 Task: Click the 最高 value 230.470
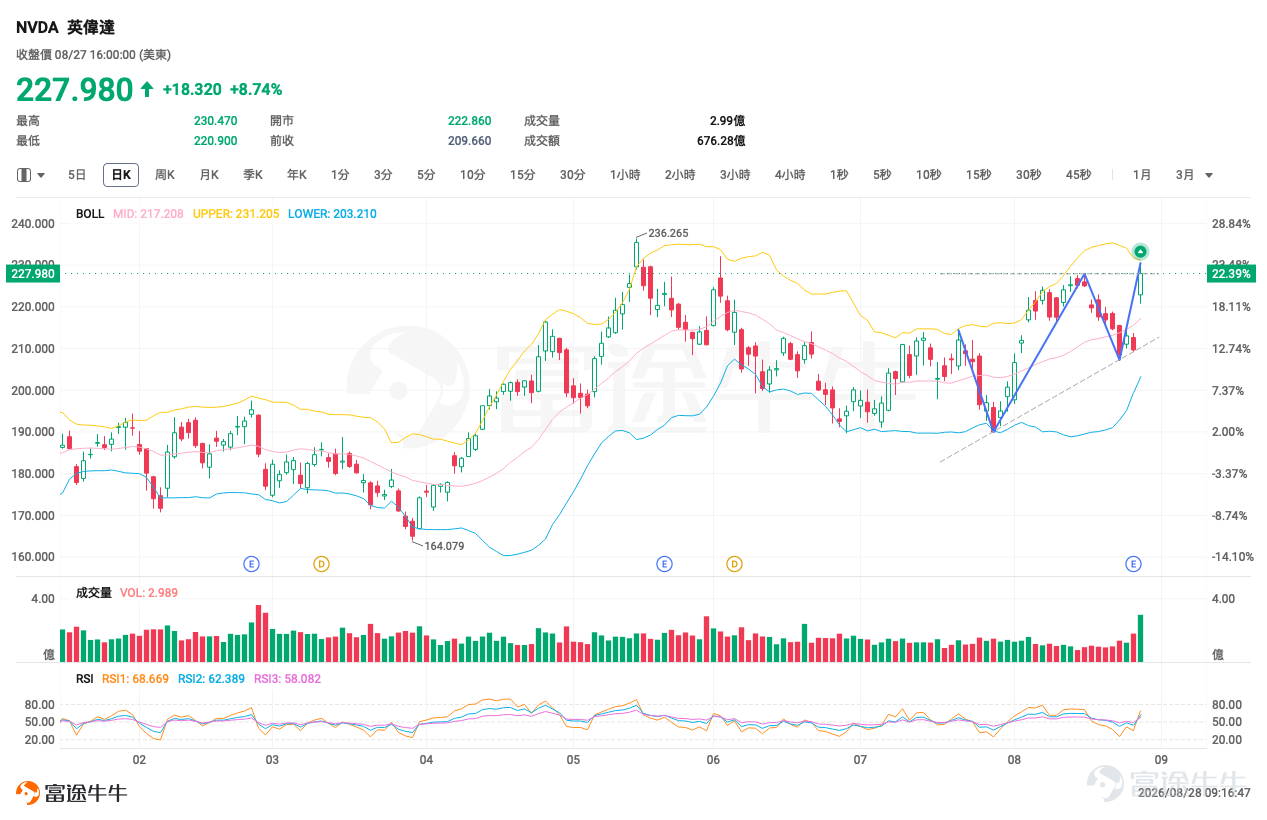(x=216, y=121)
